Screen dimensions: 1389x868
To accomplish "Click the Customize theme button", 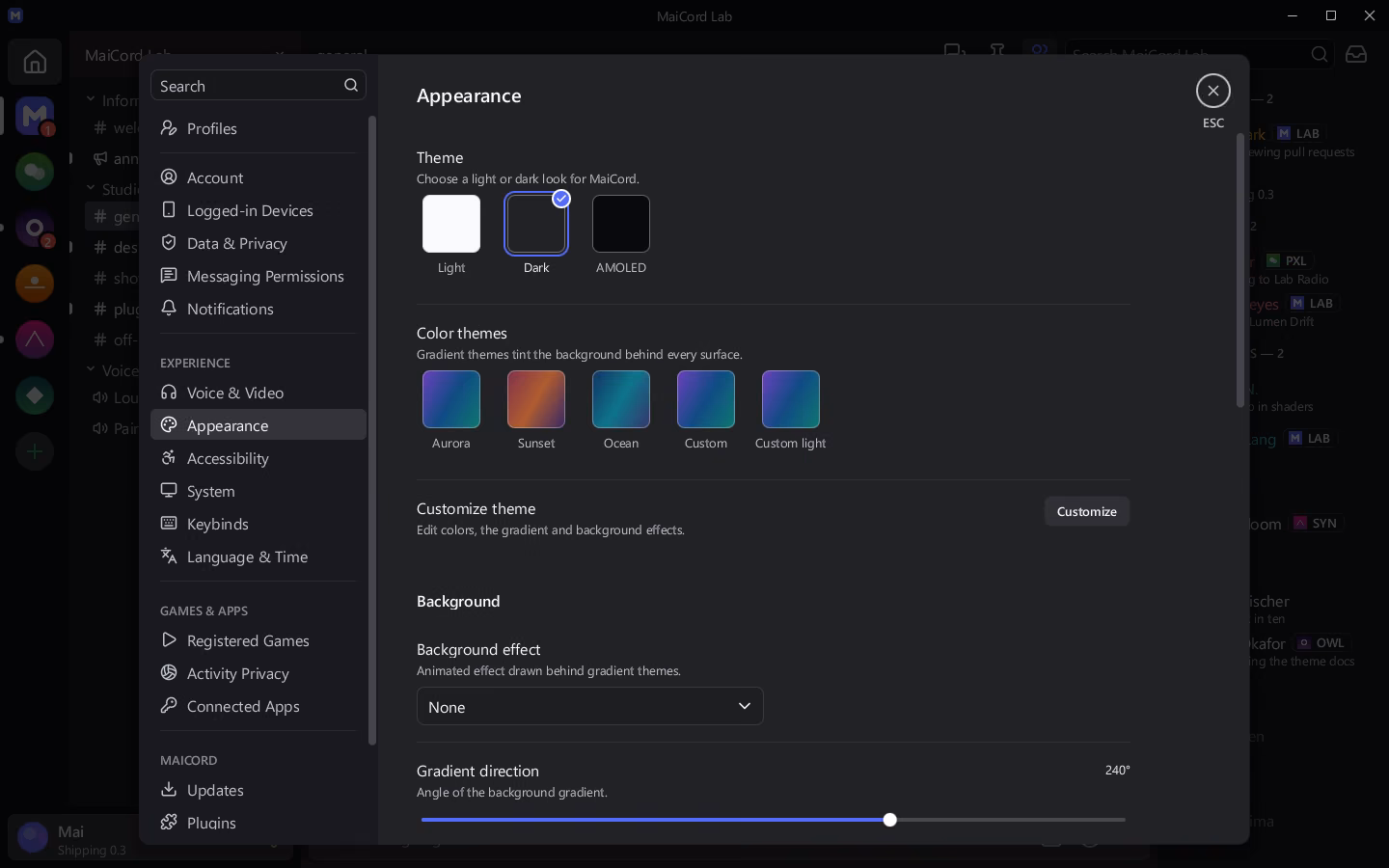I will (1087, 511).
